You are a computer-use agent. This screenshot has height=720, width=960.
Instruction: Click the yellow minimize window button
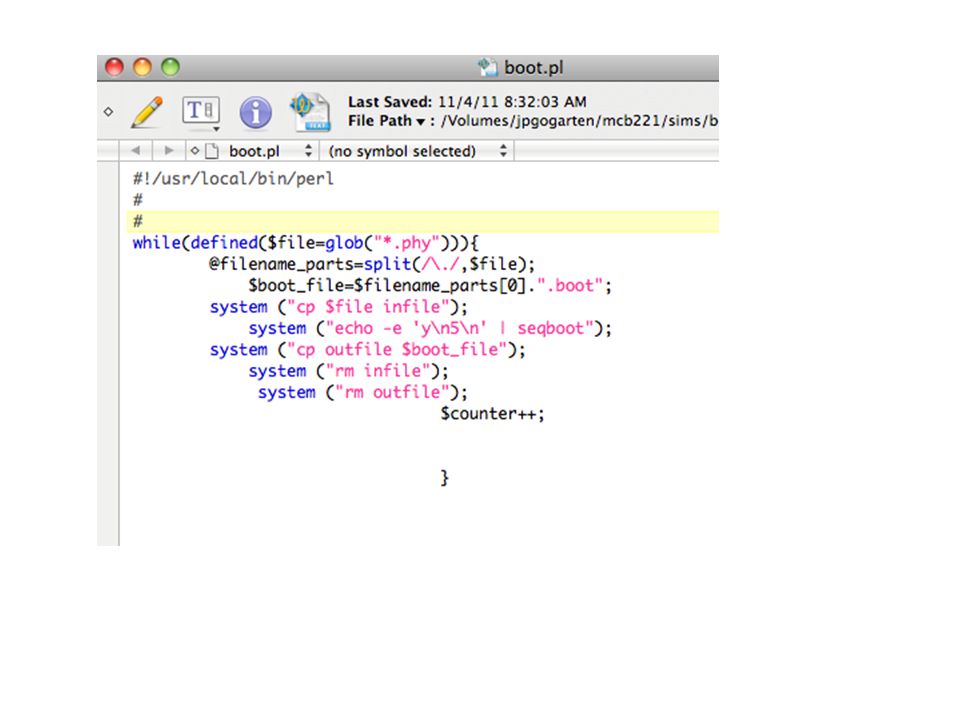tap(142, 67)
